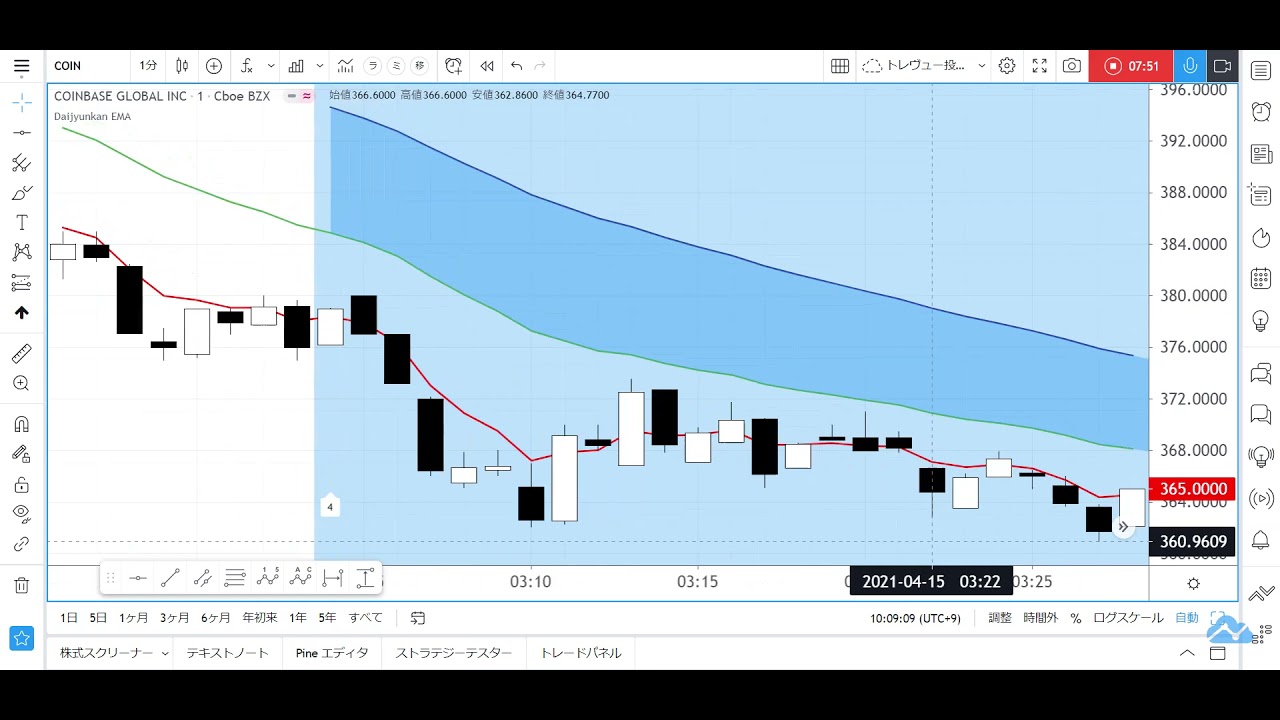The width and height of the screenshot is (1280, 720).
Task: Toggle the microphone in the recording bar
Action: pos(1190,66)
